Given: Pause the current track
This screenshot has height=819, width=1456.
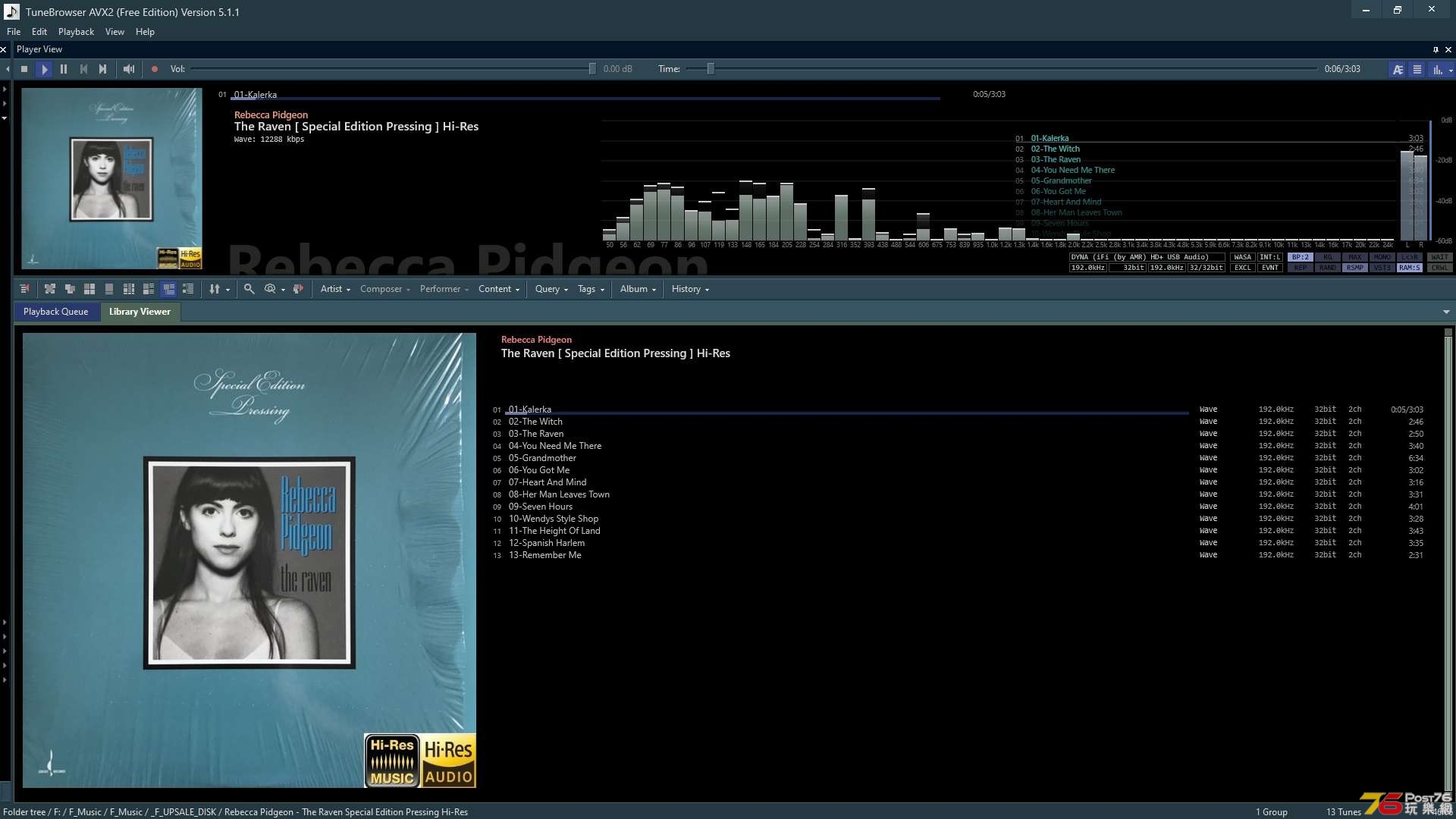Looking at the screenshot, I should [64, 69].
